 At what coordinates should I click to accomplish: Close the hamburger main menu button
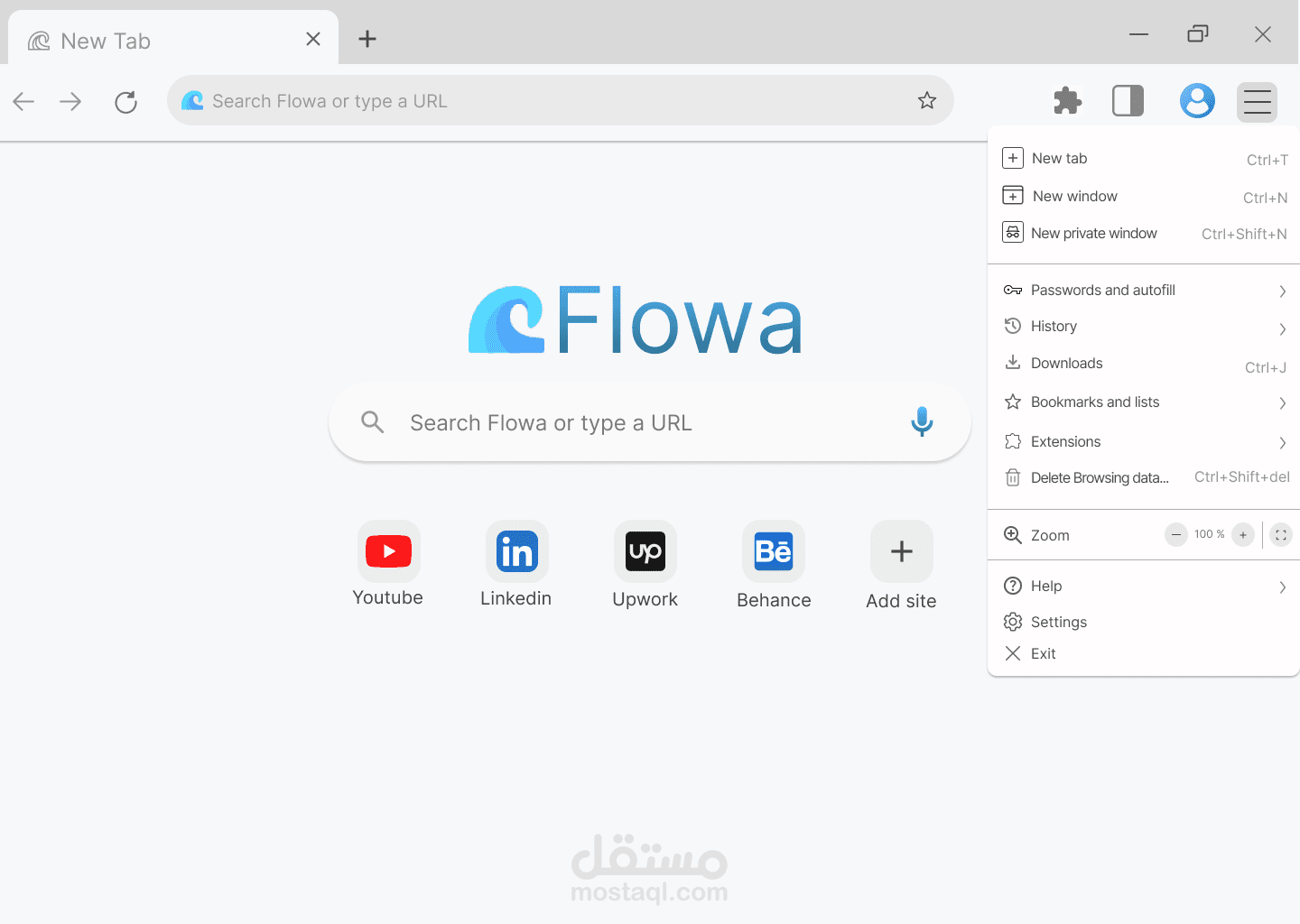click(x=1257, y=102)
